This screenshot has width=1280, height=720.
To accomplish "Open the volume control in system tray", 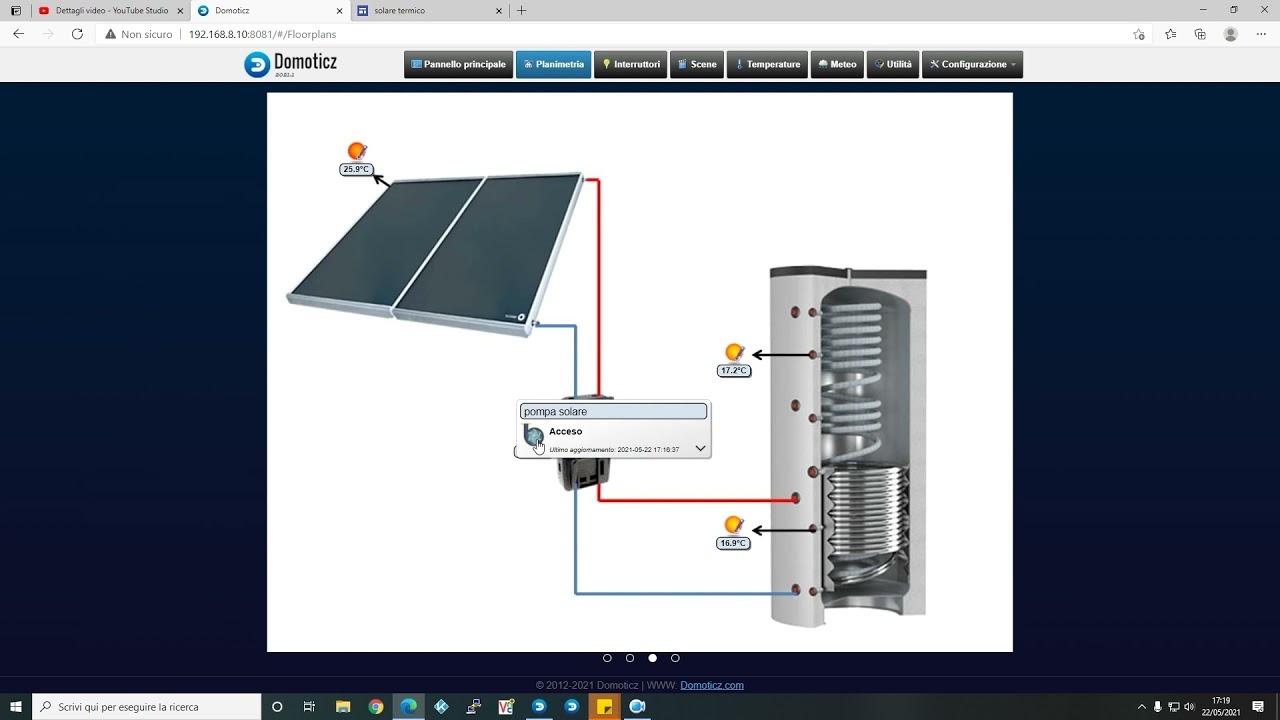I will [1189, 707].
